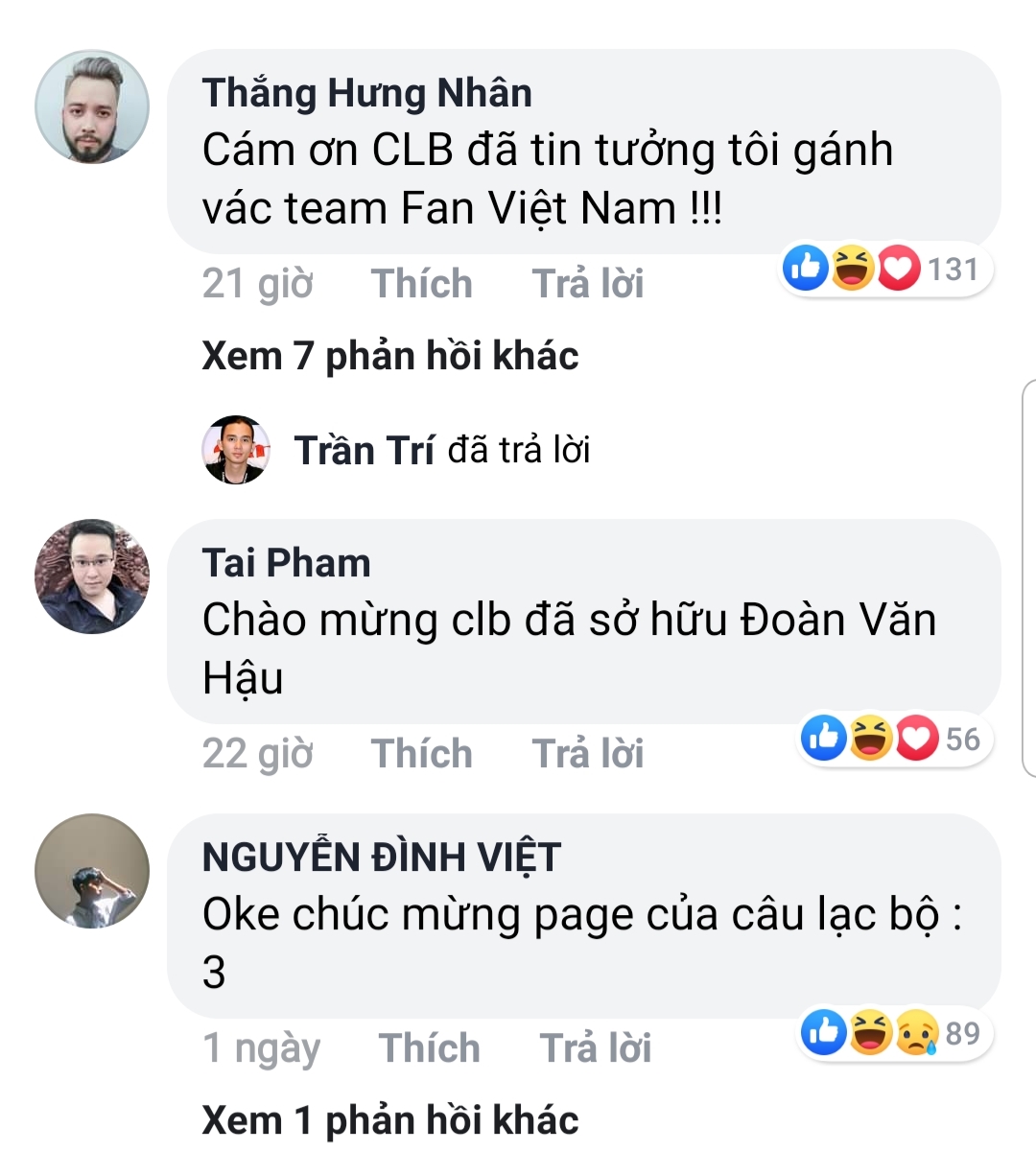1036x1151 pixels.
Task: Click thumbs-up reaction on Nguyễn Đình Việt's comment
Action: pyautogui.click(x=824, y=1032)
